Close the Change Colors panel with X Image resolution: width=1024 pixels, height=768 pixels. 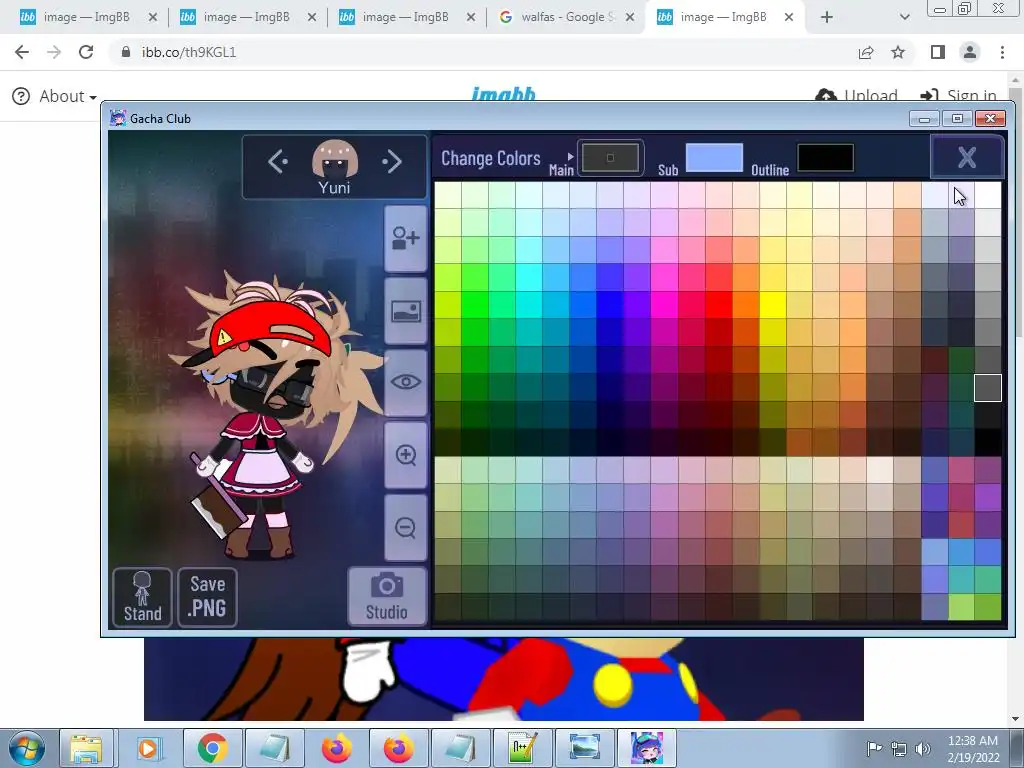coord(967,157)
